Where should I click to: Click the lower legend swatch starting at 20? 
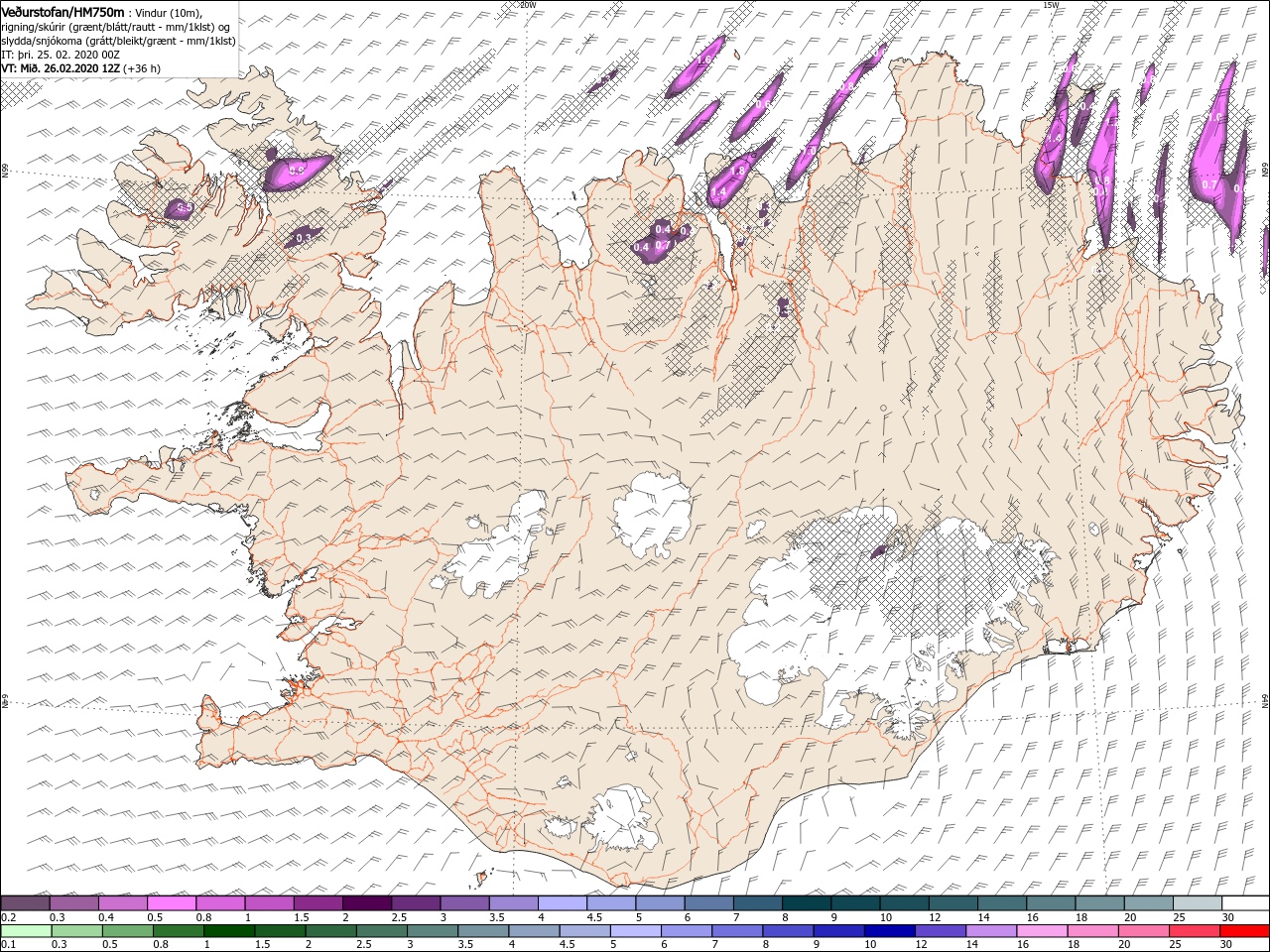pyautogui.click(x=1143, y=931)
